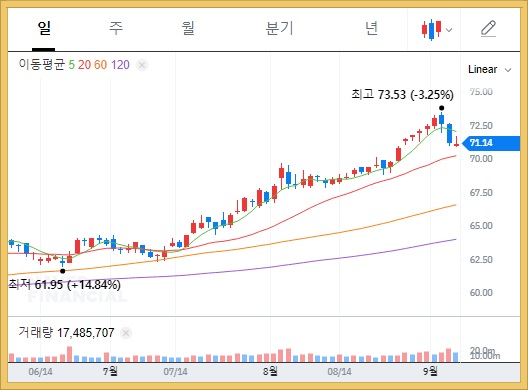The width and height of the screenshot is (528, 390).
Task: Click the pencil drawing tool icon
Action: tap(488, 29)
